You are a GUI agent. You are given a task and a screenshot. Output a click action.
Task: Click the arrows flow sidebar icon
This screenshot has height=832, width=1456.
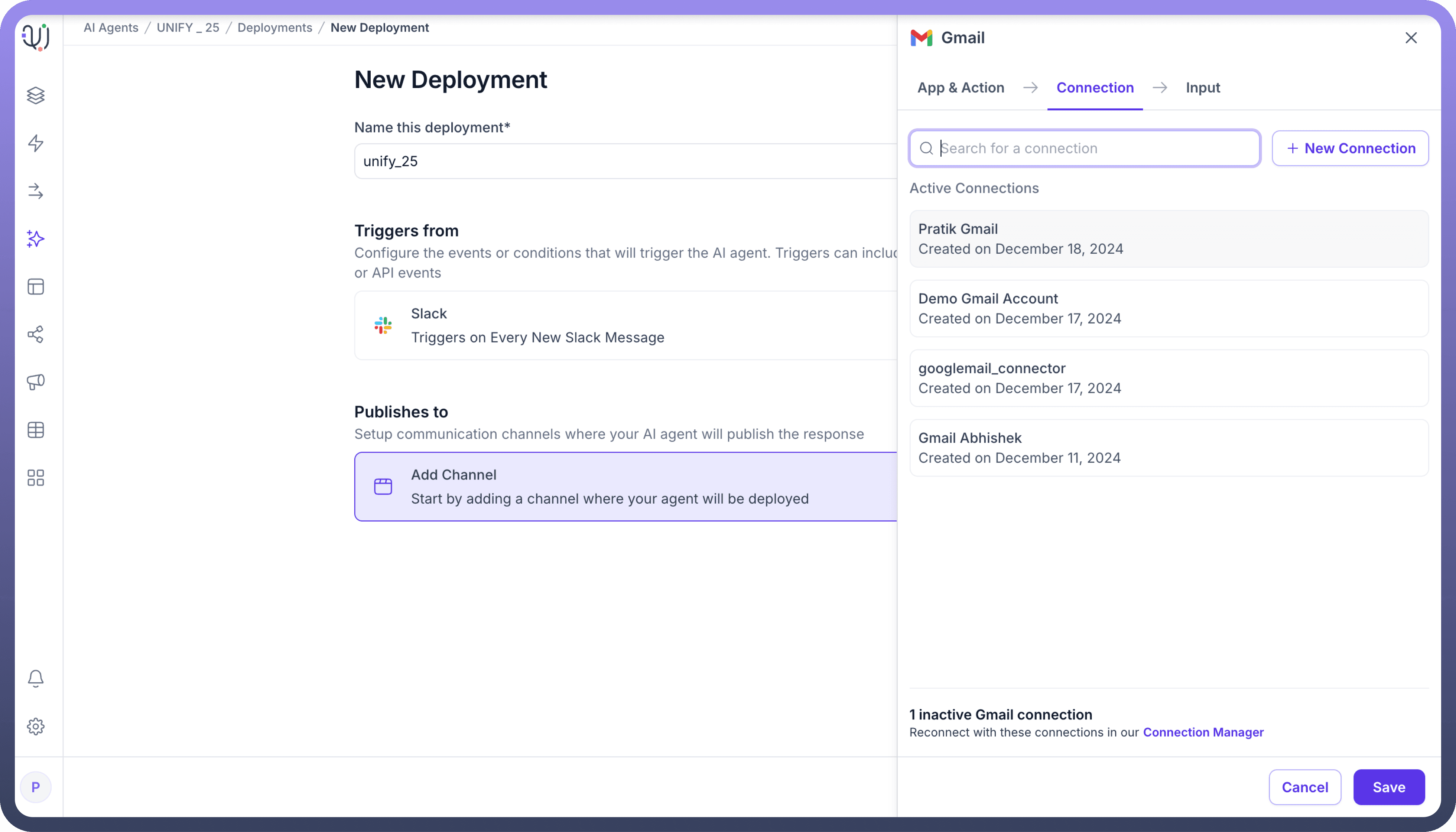(35, 191)
